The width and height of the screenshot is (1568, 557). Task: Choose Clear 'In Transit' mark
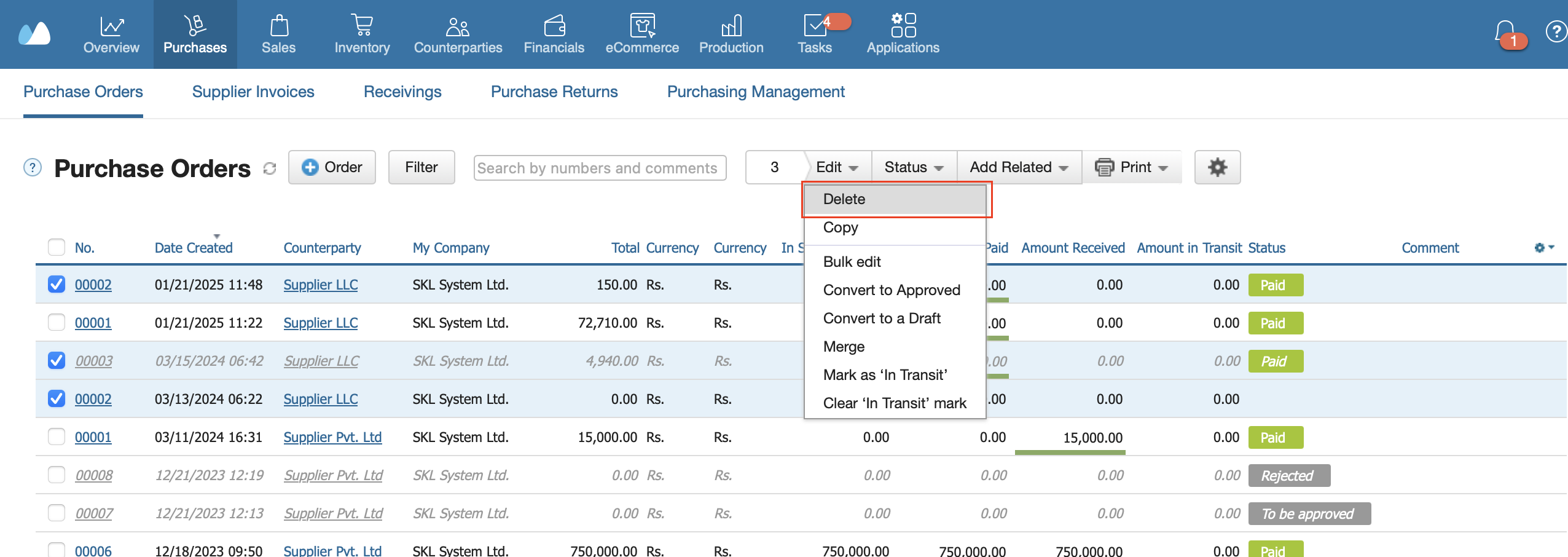(895, 403)
